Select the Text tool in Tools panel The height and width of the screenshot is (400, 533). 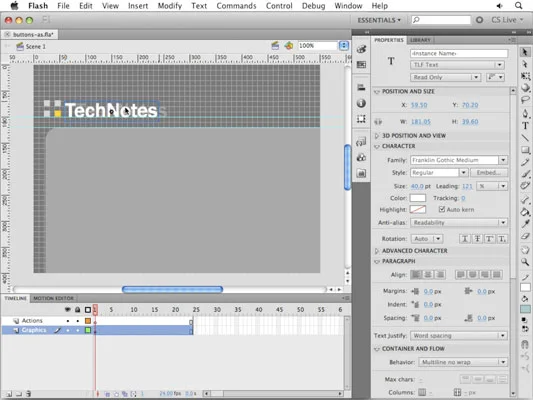point(525,125)
